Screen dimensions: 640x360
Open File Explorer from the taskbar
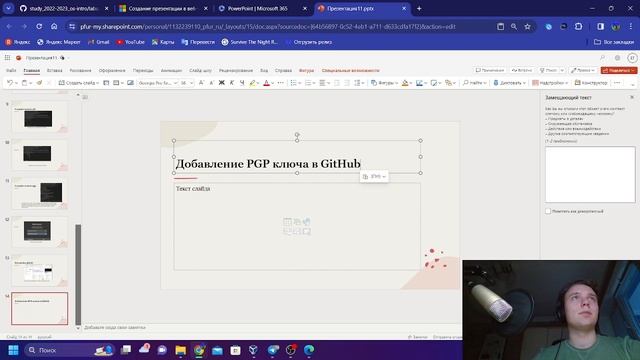[x=180, y=350]
